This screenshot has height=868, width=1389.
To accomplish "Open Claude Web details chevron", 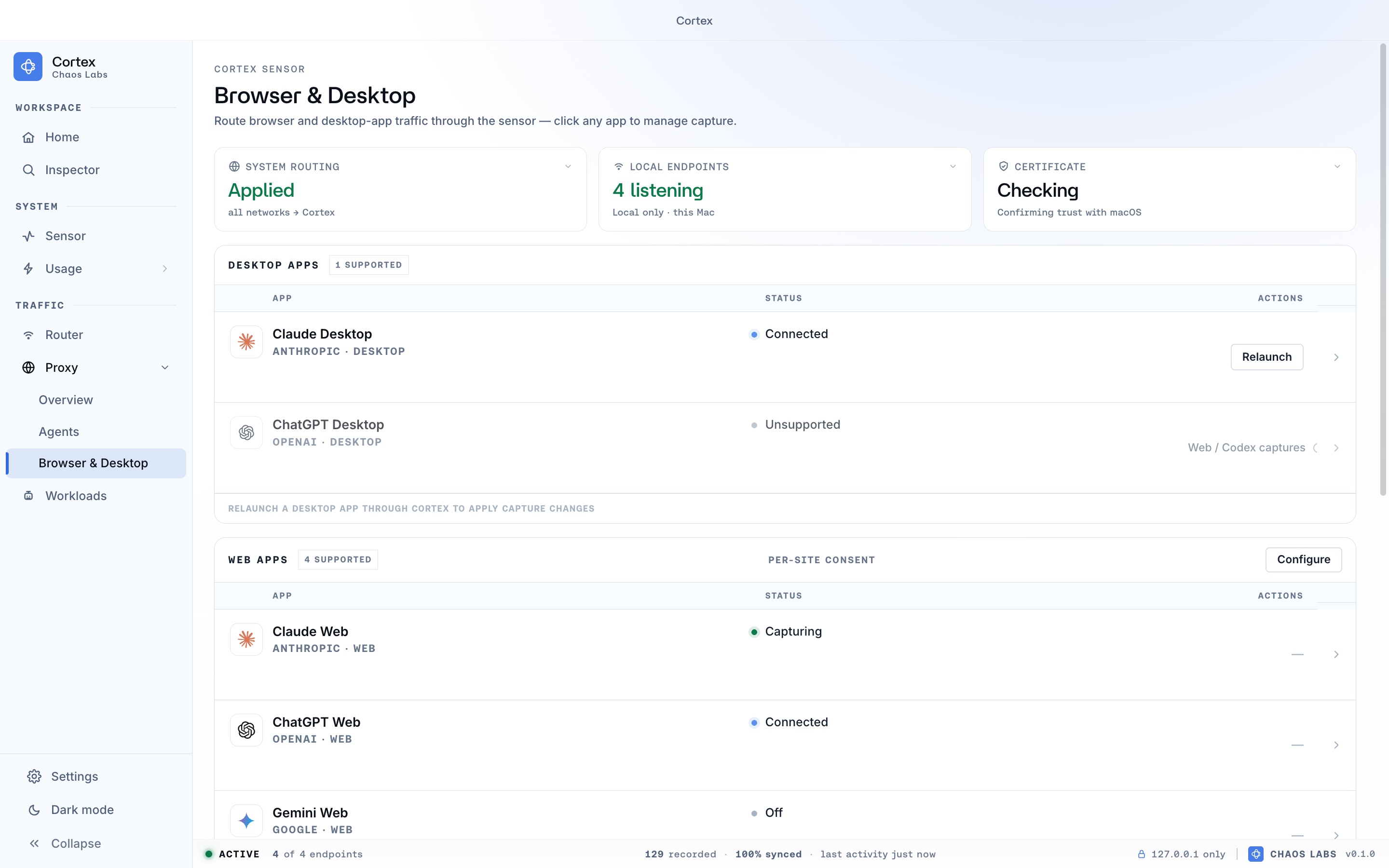I will click(1336, 654).
